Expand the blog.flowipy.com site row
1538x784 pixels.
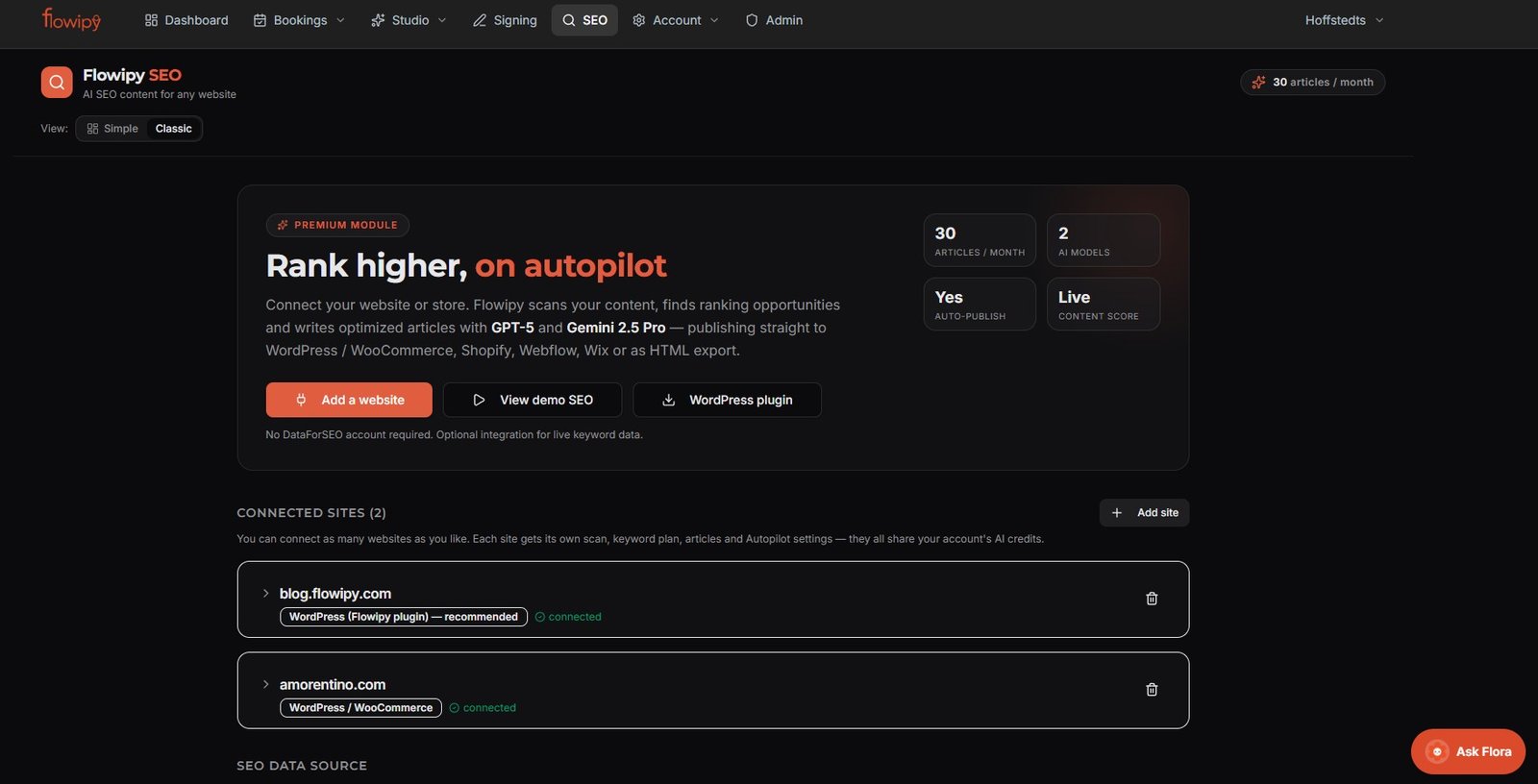(265, 594)
